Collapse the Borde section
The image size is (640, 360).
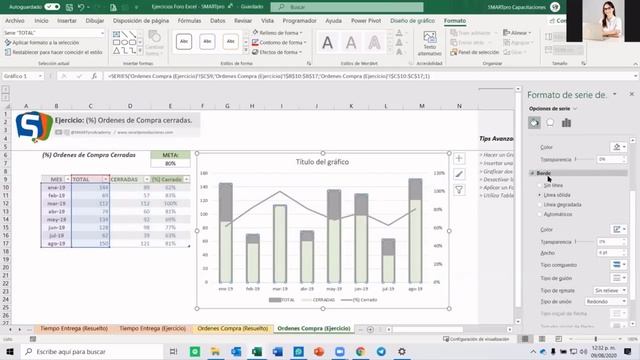(x=532, y=173)
